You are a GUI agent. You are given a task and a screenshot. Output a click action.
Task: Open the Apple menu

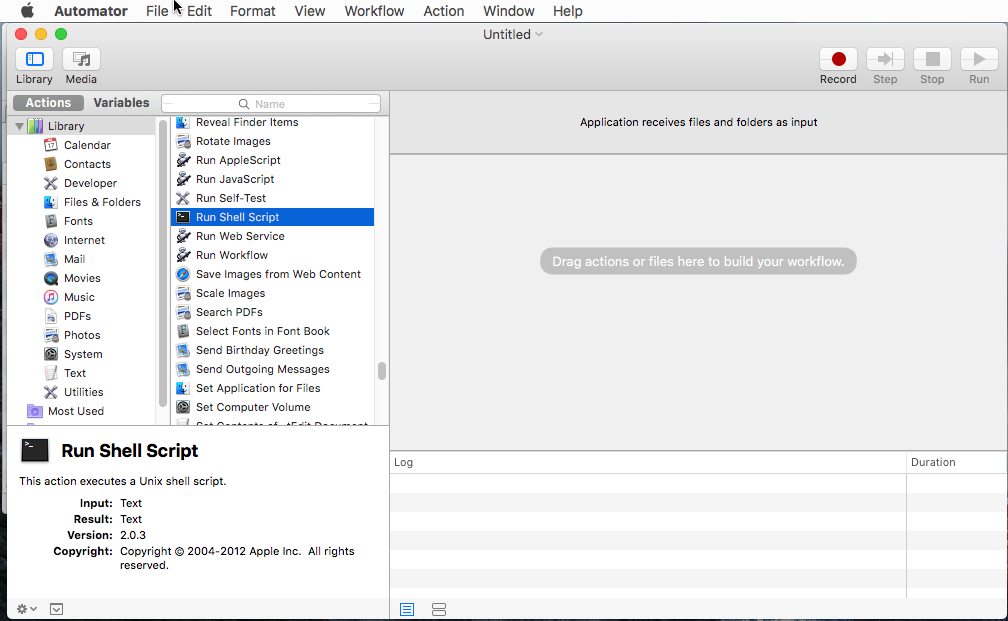pos(27,11)
